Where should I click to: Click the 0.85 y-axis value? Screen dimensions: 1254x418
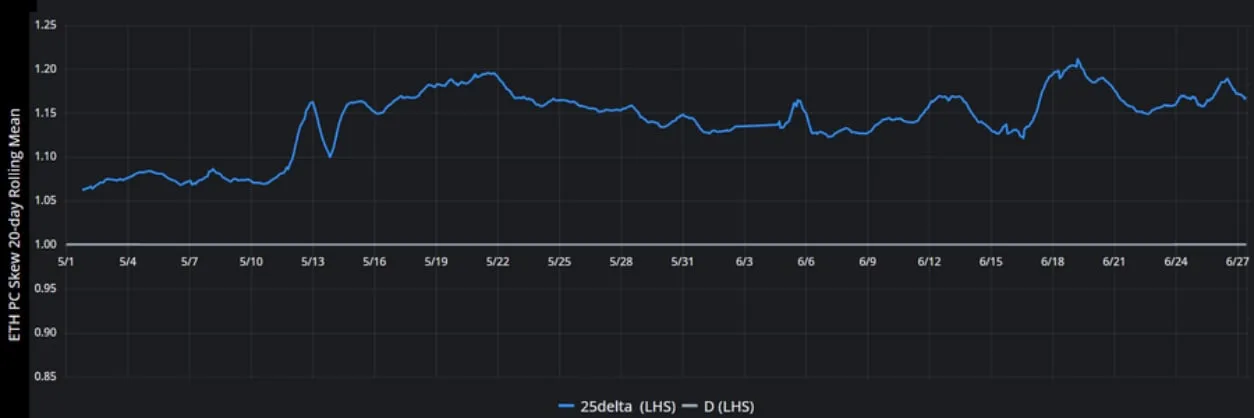(x=45, y=377)
